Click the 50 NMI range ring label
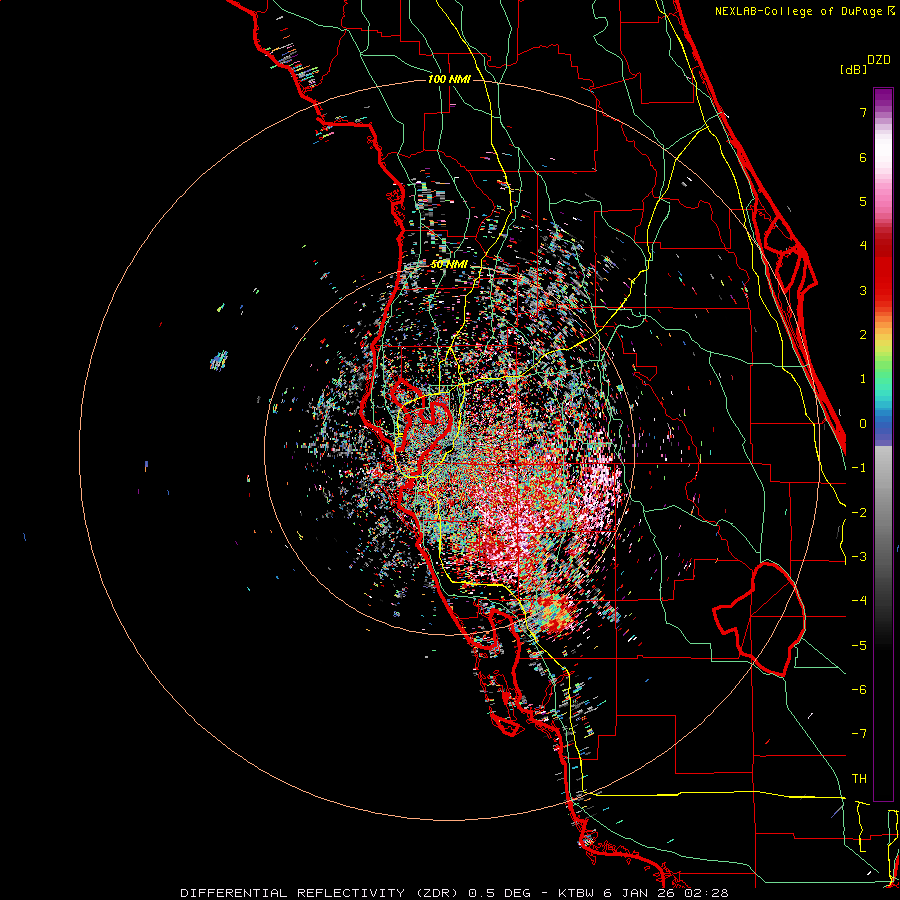The width and height of the screenshot is (900, 900). pyautogui.click(x=449, y=265)
